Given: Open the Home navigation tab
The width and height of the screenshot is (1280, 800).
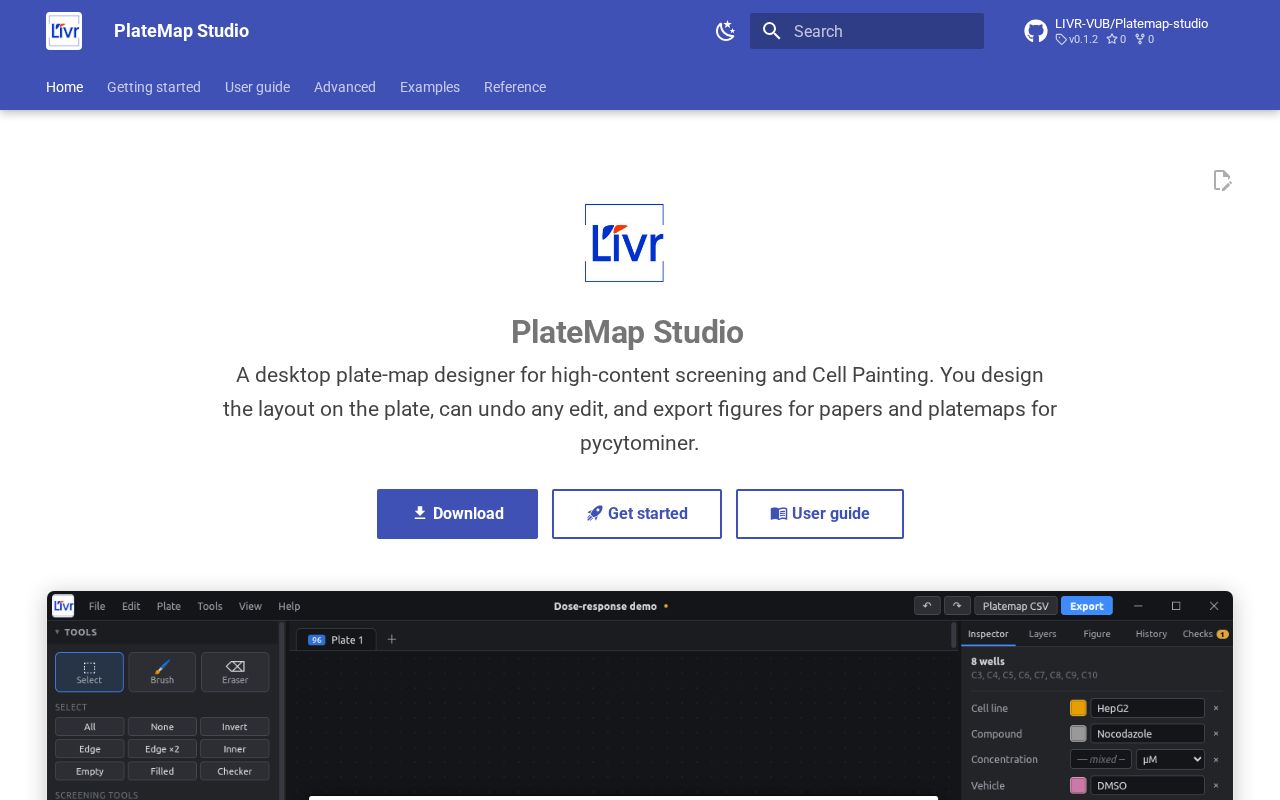Looking at the screenshot, I should tap(65, 87).
